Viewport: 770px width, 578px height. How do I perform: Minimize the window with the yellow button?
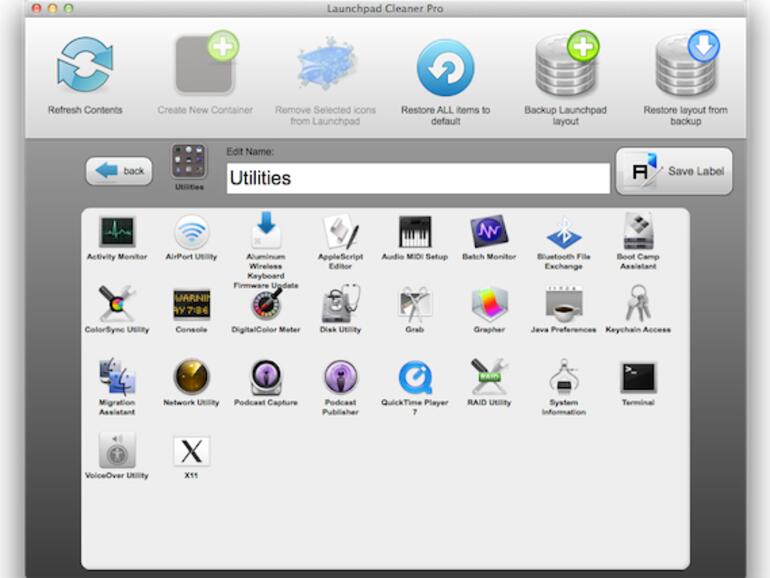pyautogui.click(x=52, y=8)
